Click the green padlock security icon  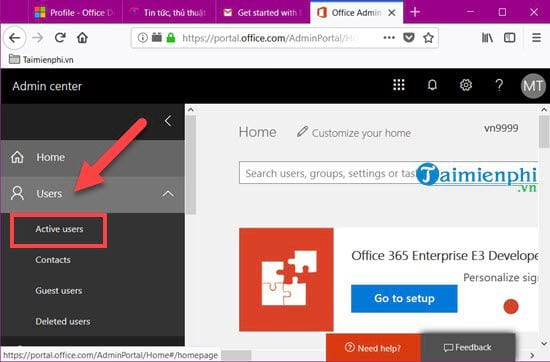pos(171,37)
